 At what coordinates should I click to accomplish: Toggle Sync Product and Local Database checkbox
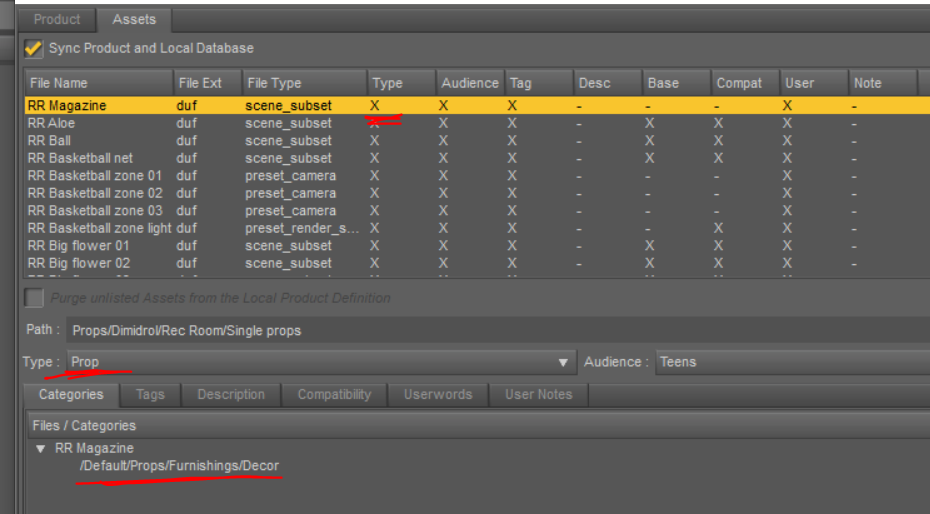(x=33, y=48)
